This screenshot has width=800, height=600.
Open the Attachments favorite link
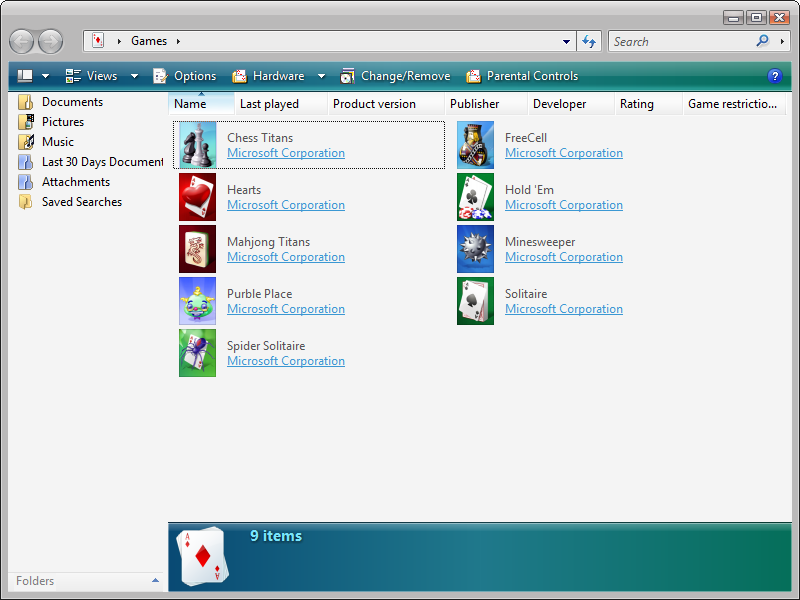(x=76, y=182)
